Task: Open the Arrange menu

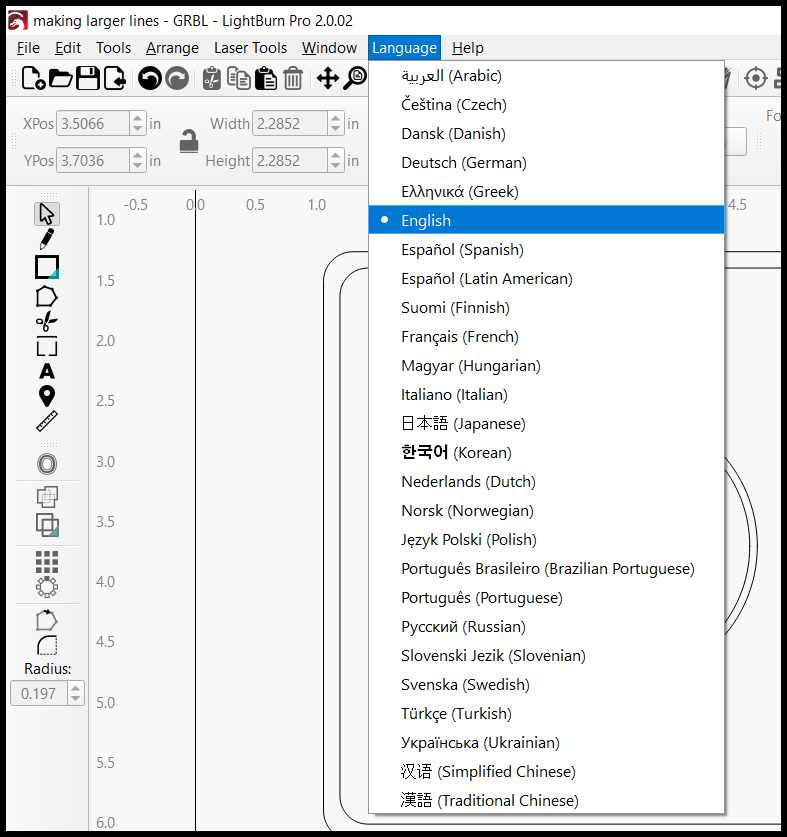Action: pos(172,48)
